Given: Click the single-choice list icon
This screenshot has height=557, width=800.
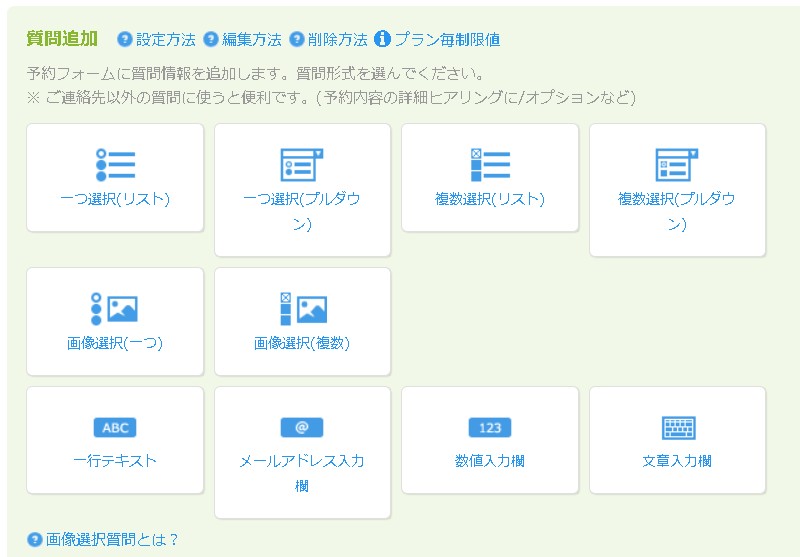Looking at the screenshot, I should click(115, 164).
